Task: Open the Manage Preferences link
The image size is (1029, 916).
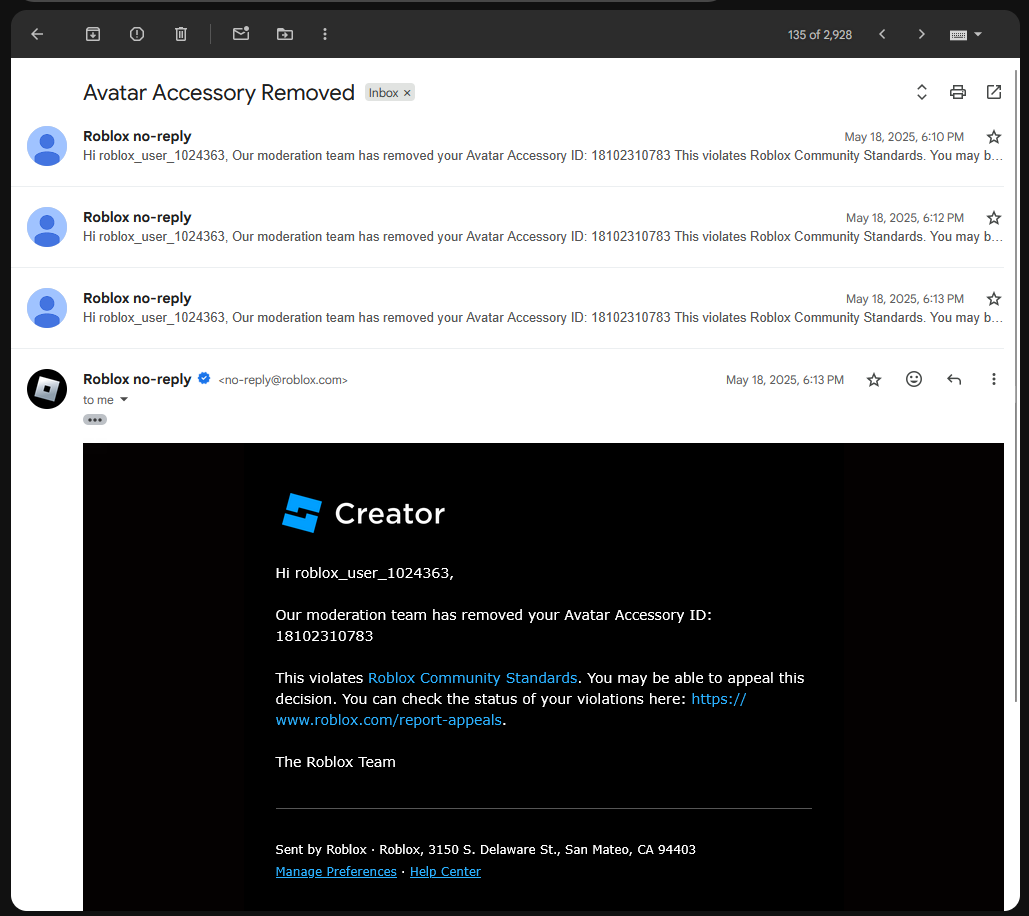Action: [336, 871]
